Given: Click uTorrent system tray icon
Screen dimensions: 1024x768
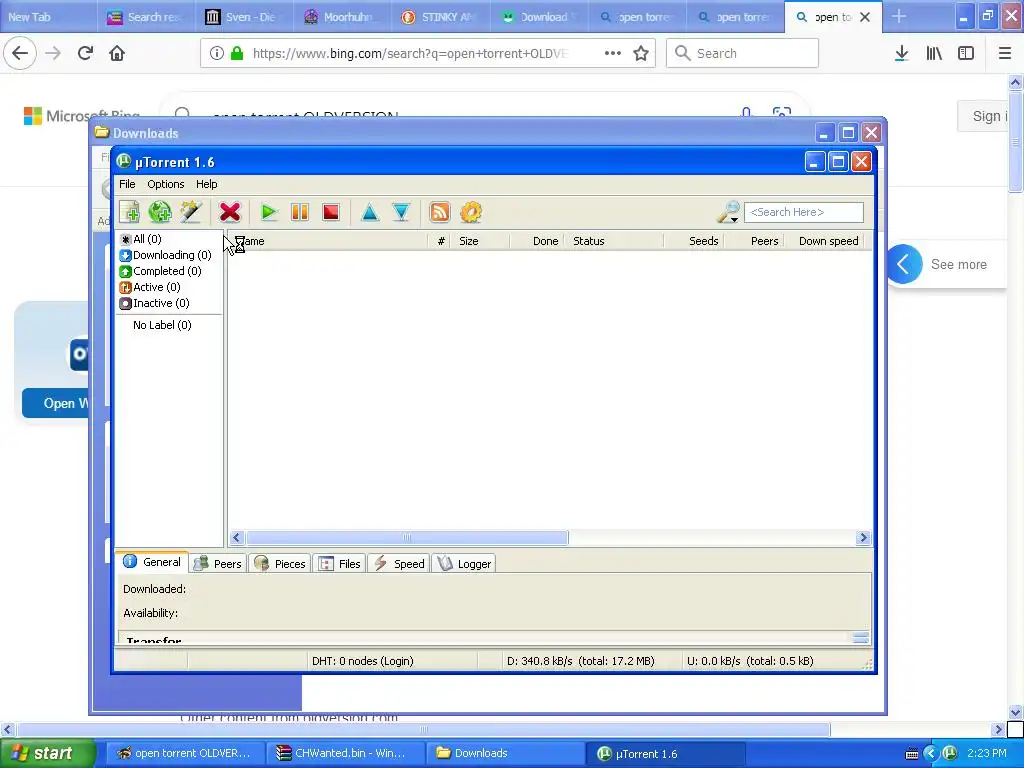Looking at the screenshot, I should 950,753.
